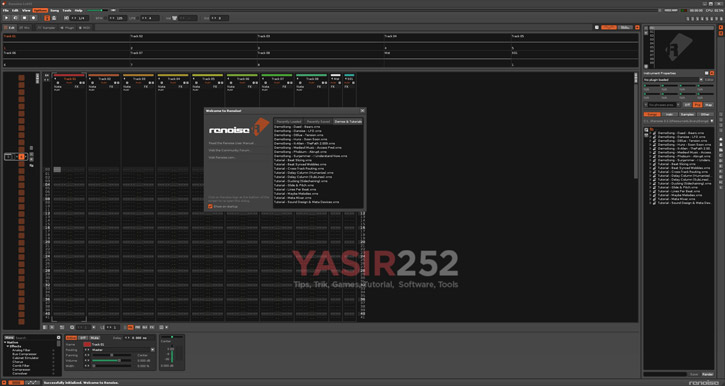Click the Renoise logo in bottom-right corner
725x386 pixels.
[704, 383]
